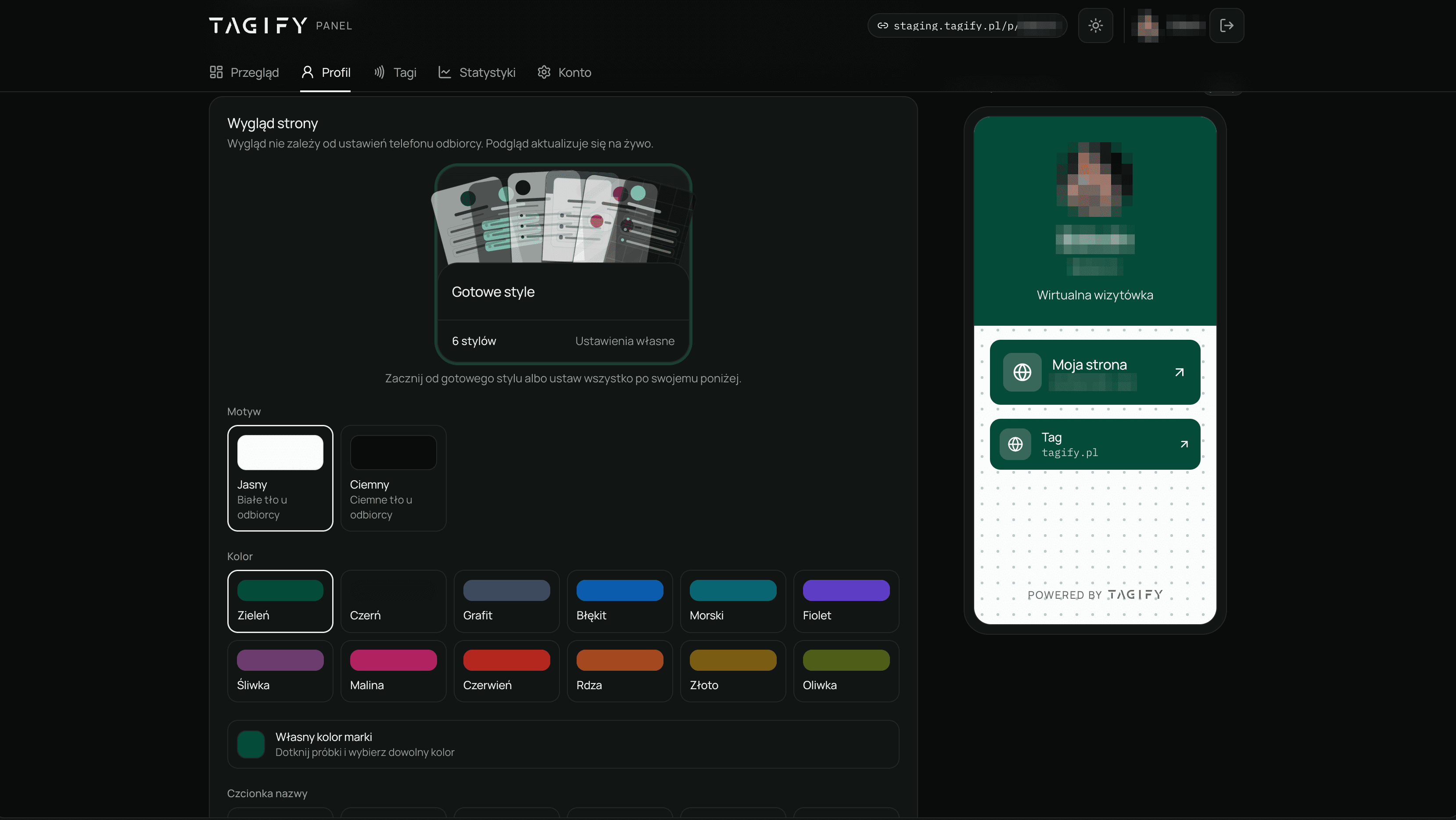Click the arrow icon on Moja strona card

pyautogui.click(x=1179, y=372)
